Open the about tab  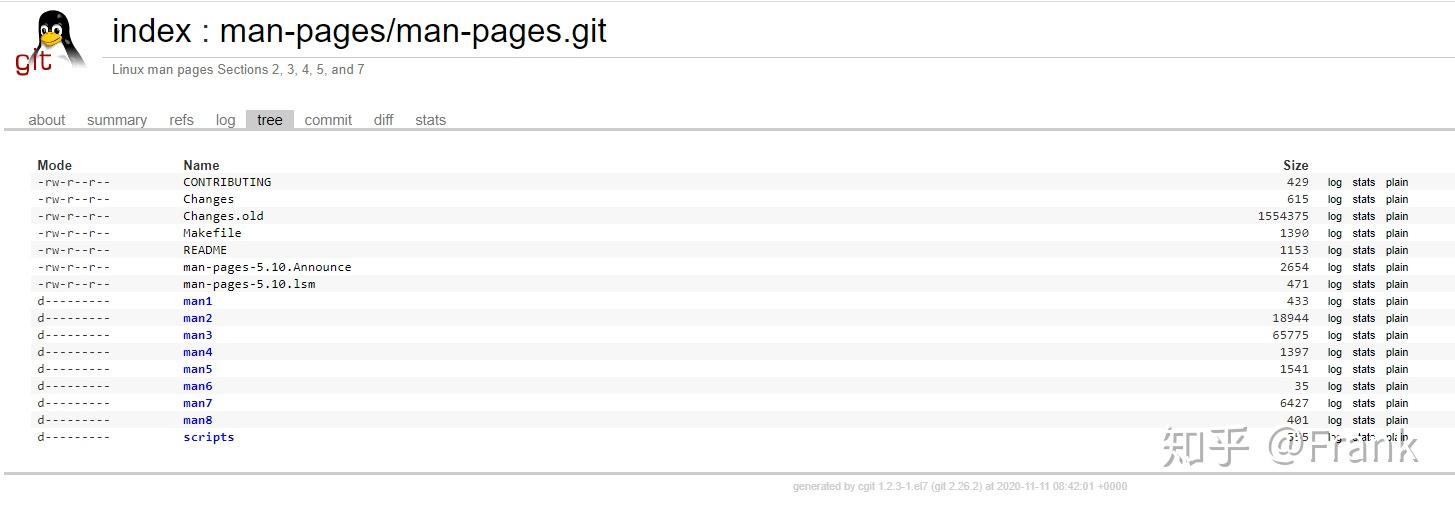(47, 120)
